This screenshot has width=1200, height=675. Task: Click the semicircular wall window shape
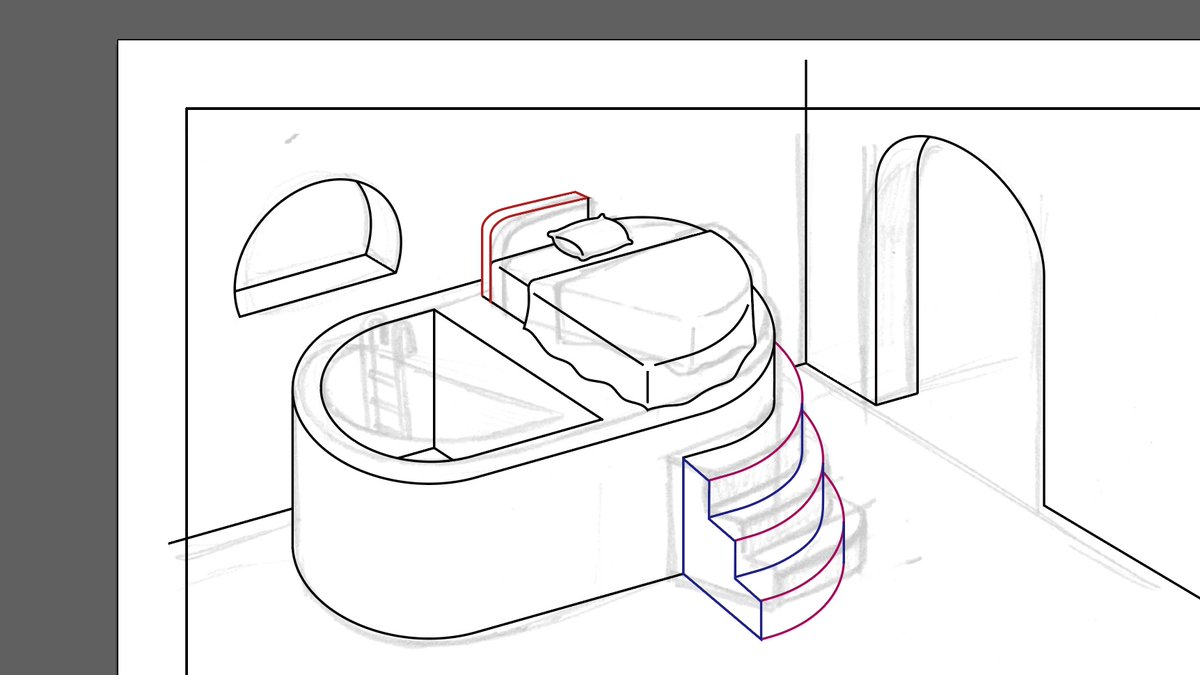tap(317, 246)
